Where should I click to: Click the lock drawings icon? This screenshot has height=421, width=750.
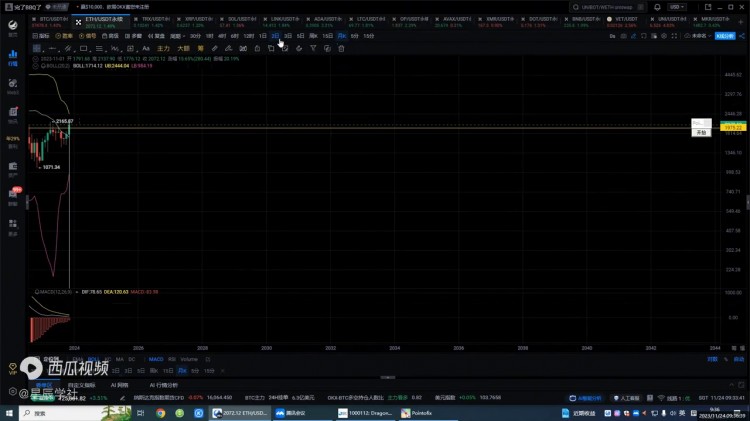point(257,48)
